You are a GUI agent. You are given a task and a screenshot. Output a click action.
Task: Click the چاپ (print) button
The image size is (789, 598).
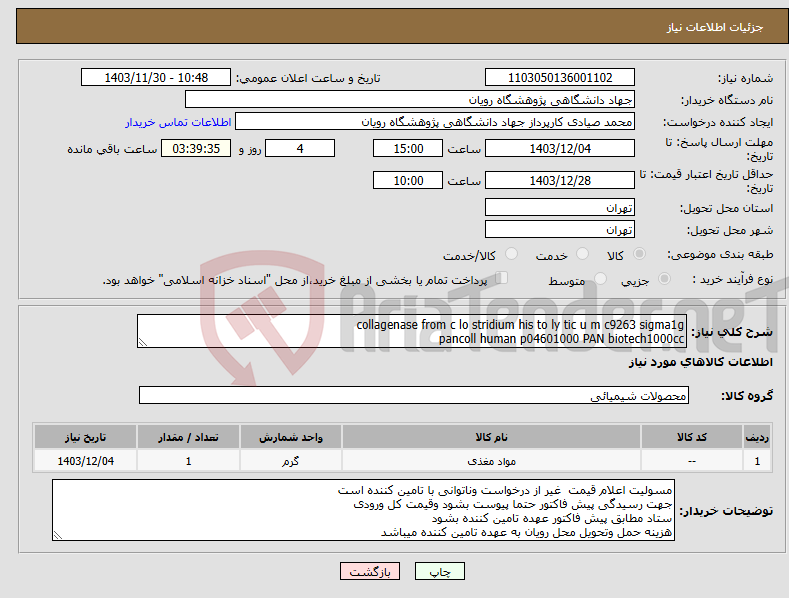click(x=439, y=571)
